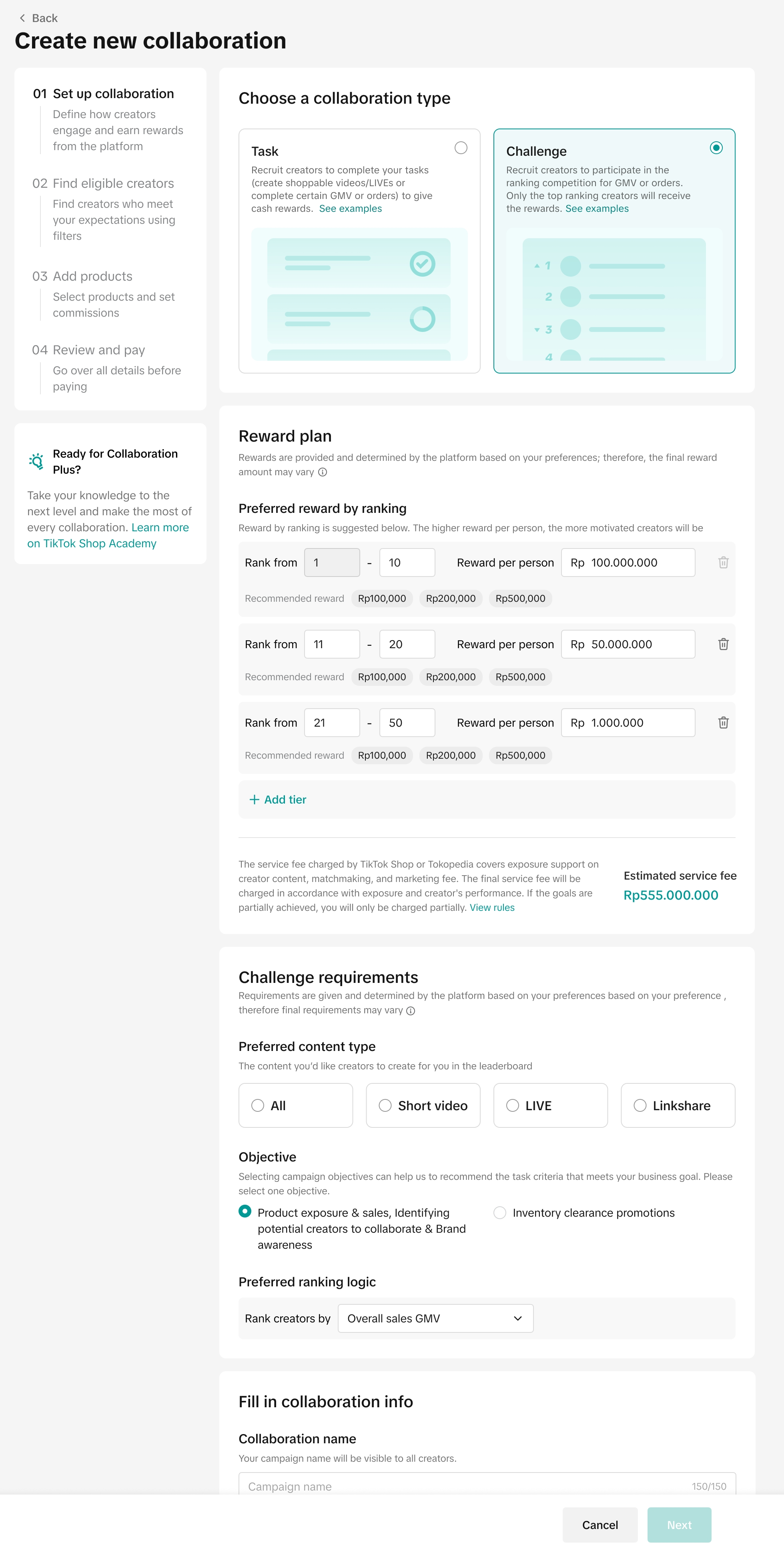Delete the rank 11–20 tier trash icon
The width and height of the screenshot is (784, 1555).
723,644
